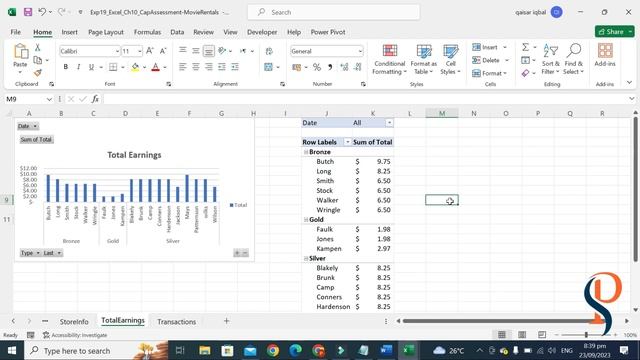Increase font size with the large A

pos(150,51)
